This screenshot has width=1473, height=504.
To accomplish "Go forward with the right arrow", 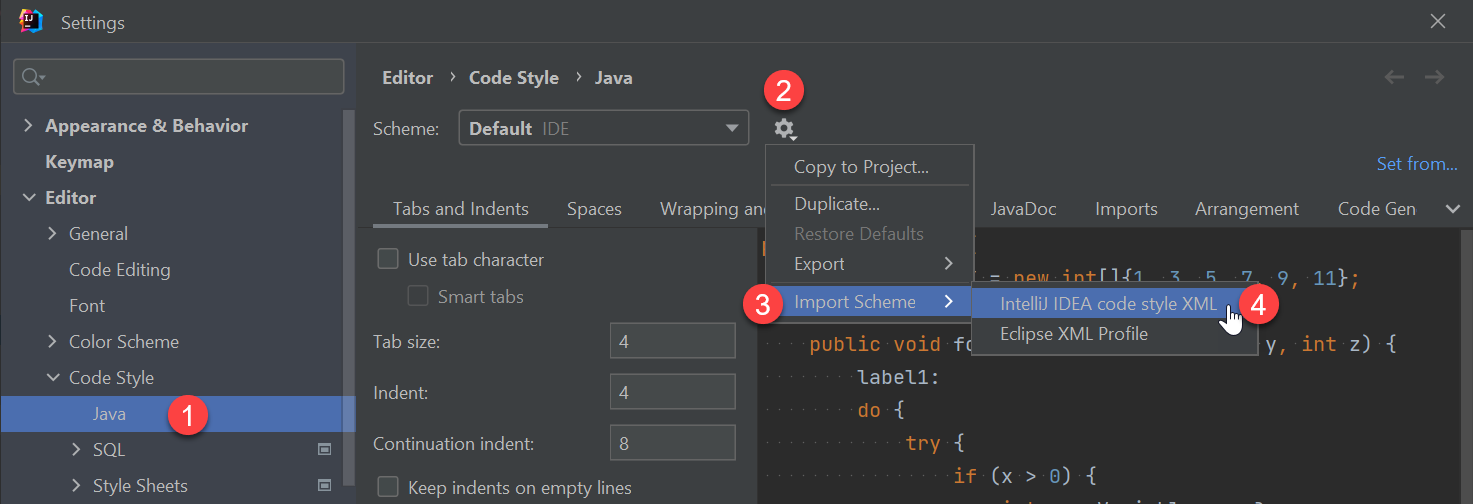I will pos(1434,77).
